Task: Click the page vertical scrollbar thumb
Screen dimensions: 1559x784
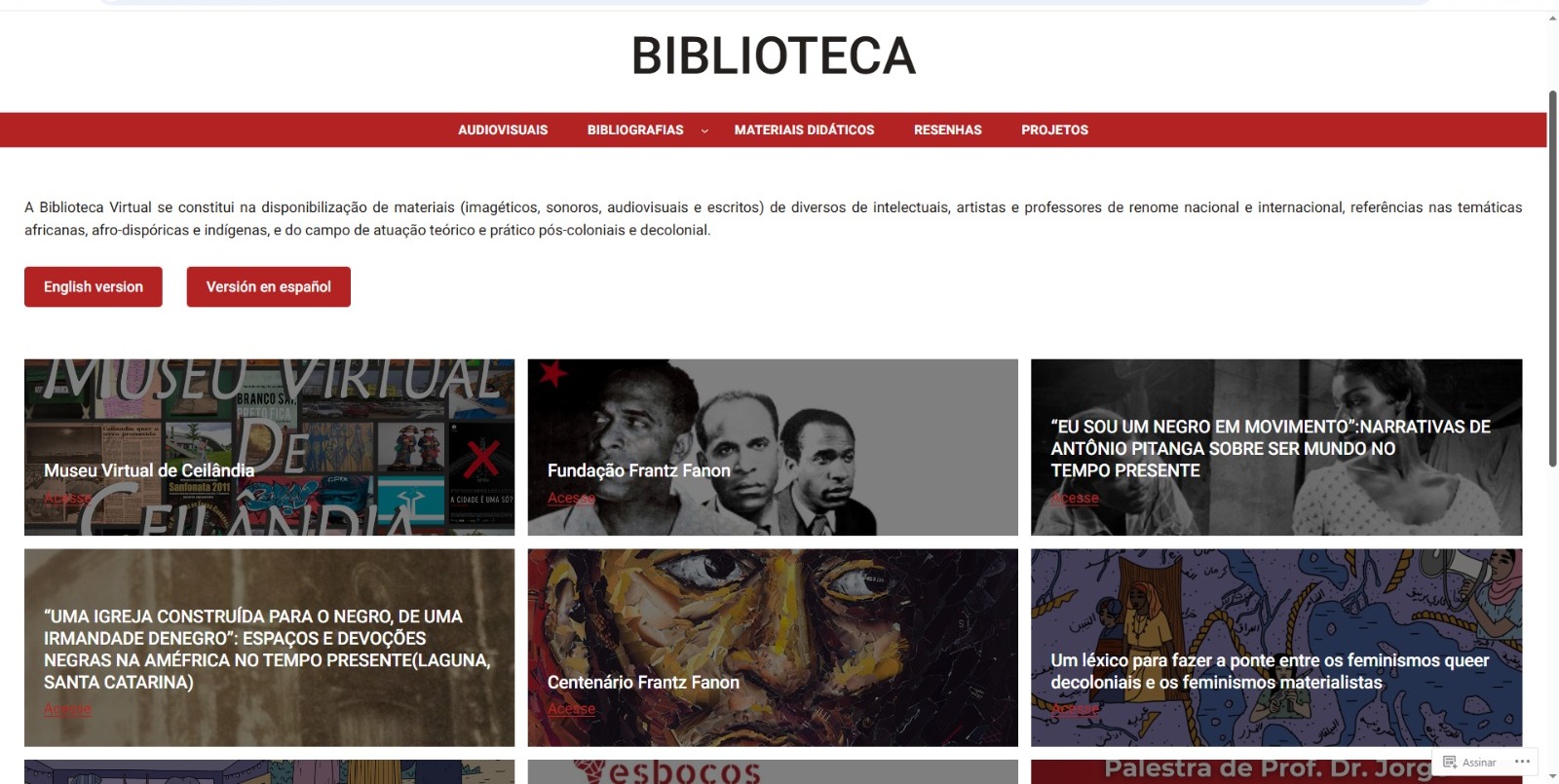Action: click(x=1552, y=280)
